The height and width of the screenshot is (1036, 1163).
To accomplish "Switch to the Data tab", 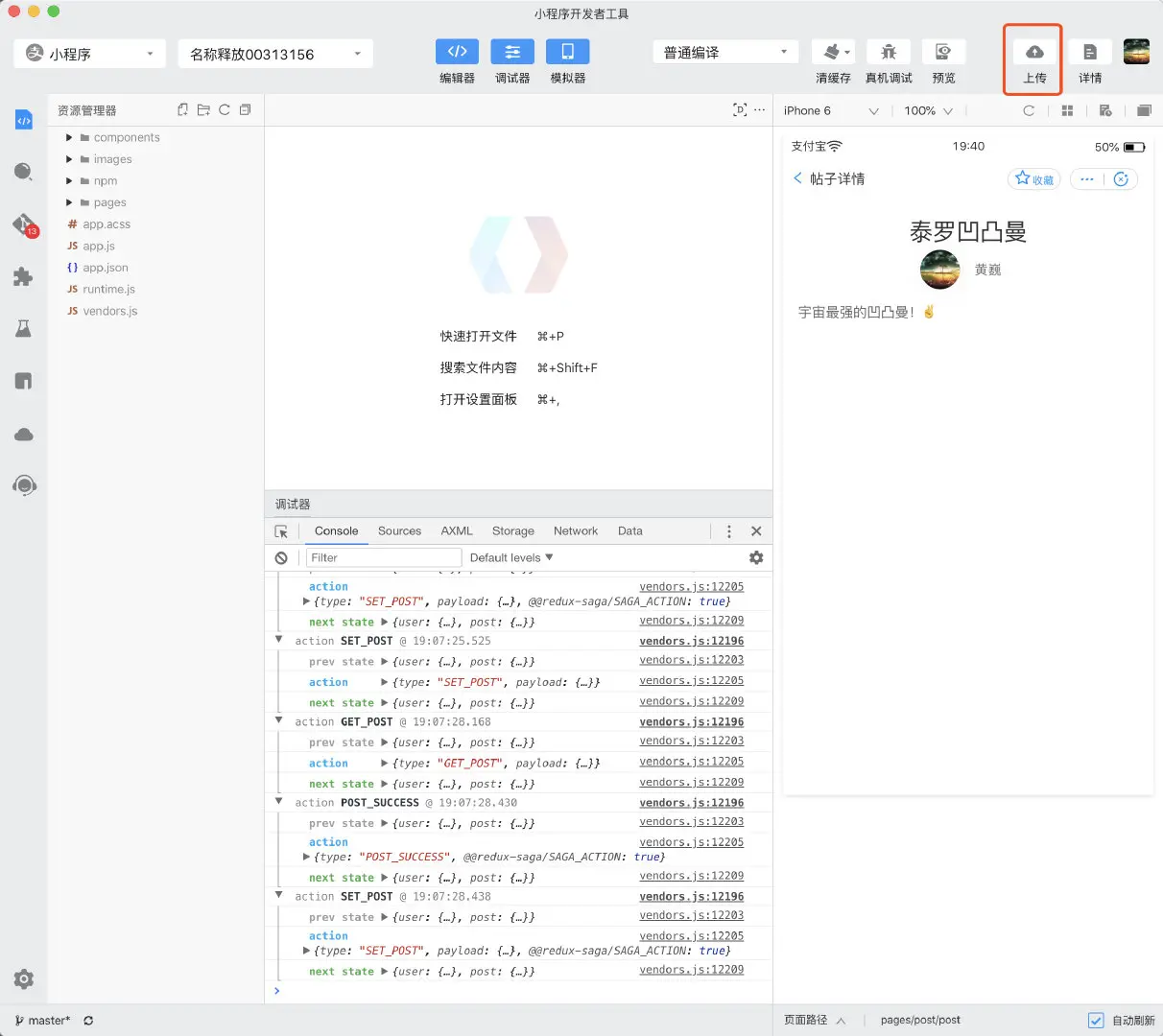I will click(630, 530).
